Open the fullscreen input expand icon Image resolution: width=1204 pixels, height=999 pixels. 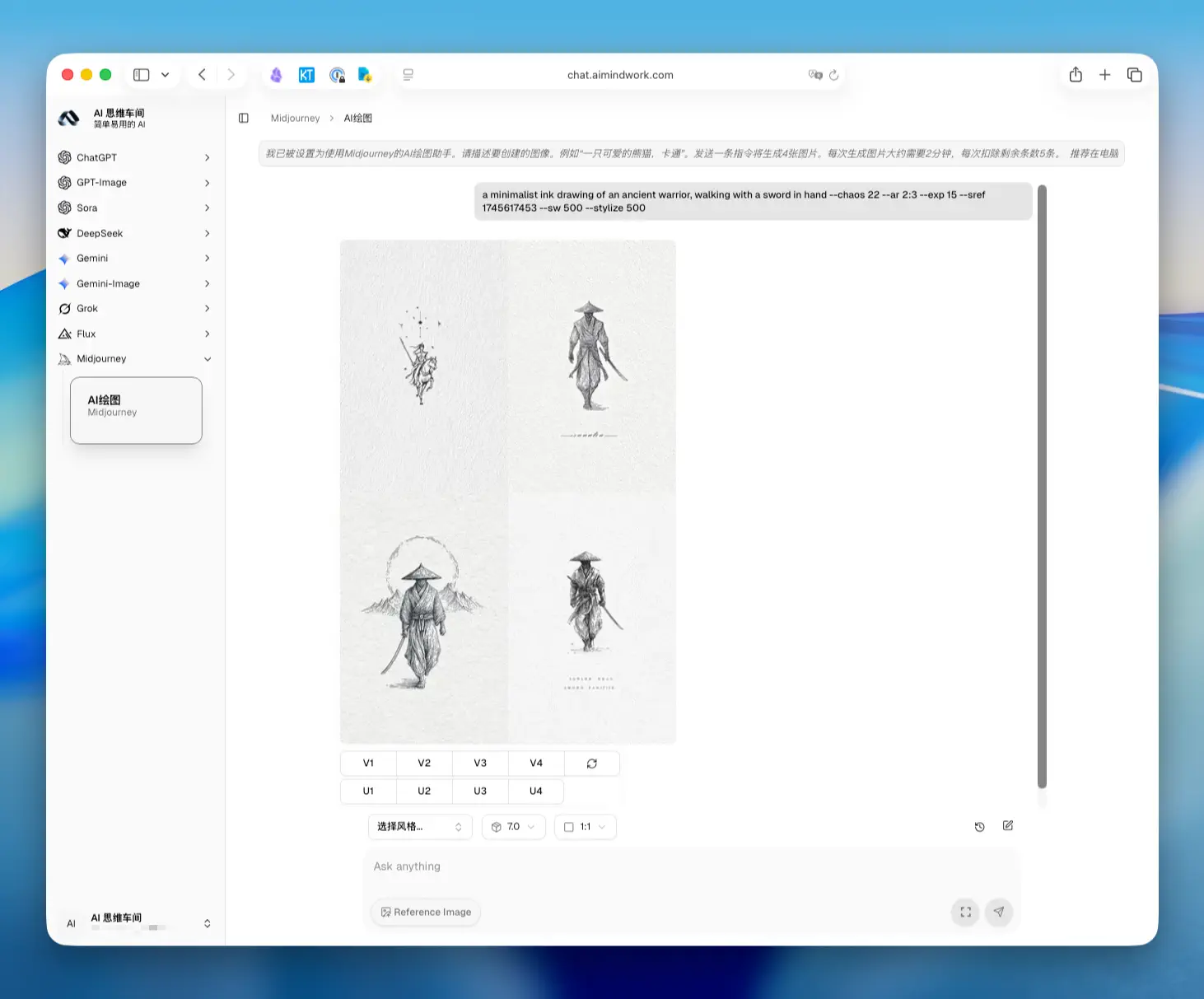pyautogui.click(x=966, y=912)
